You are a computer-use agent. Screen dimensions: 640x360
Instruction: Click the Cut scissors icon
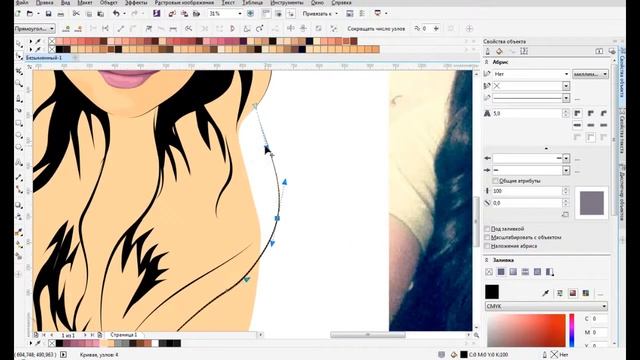pos(76,13)
